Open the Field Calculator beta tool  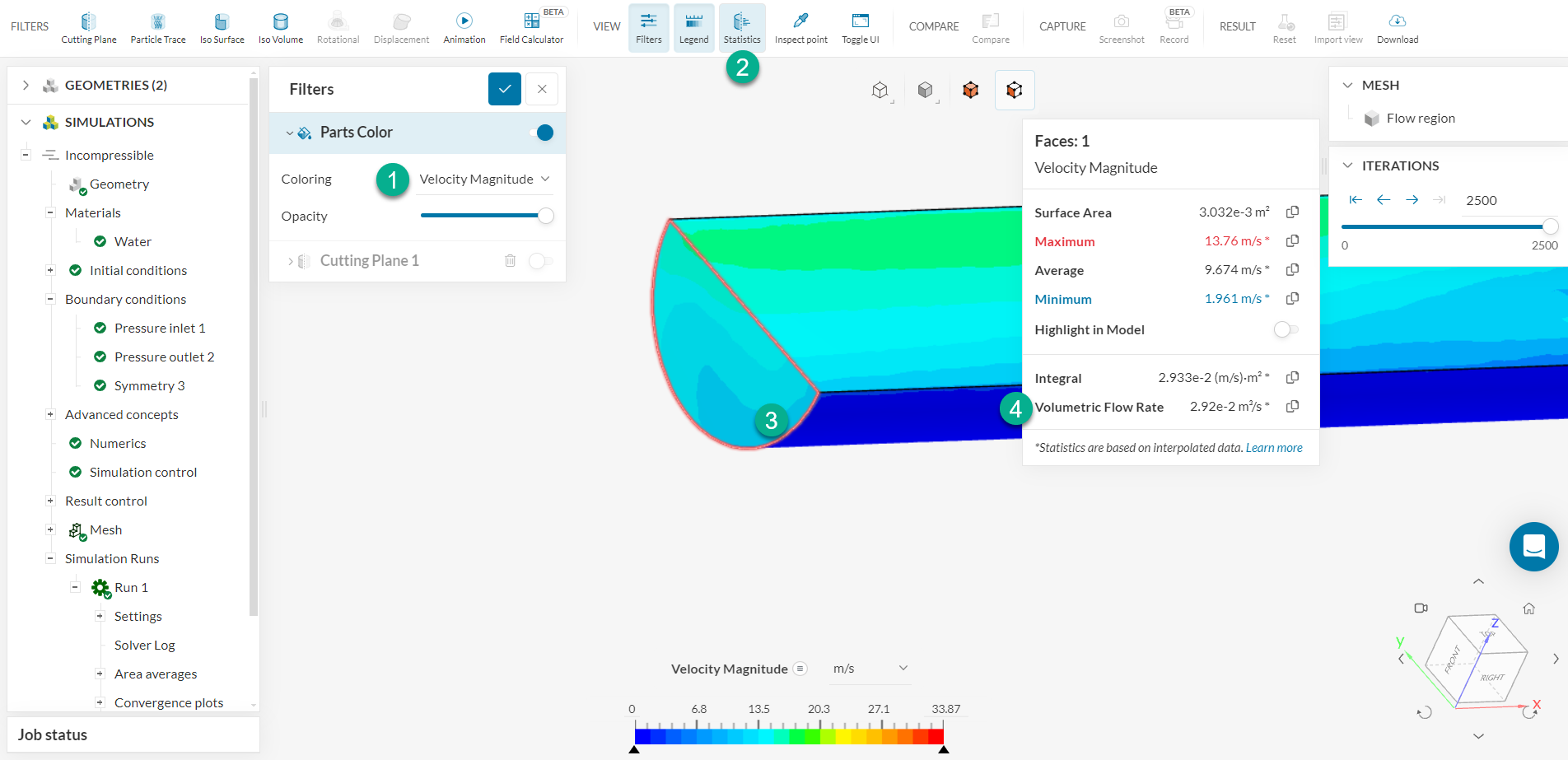tap(531, 26)
